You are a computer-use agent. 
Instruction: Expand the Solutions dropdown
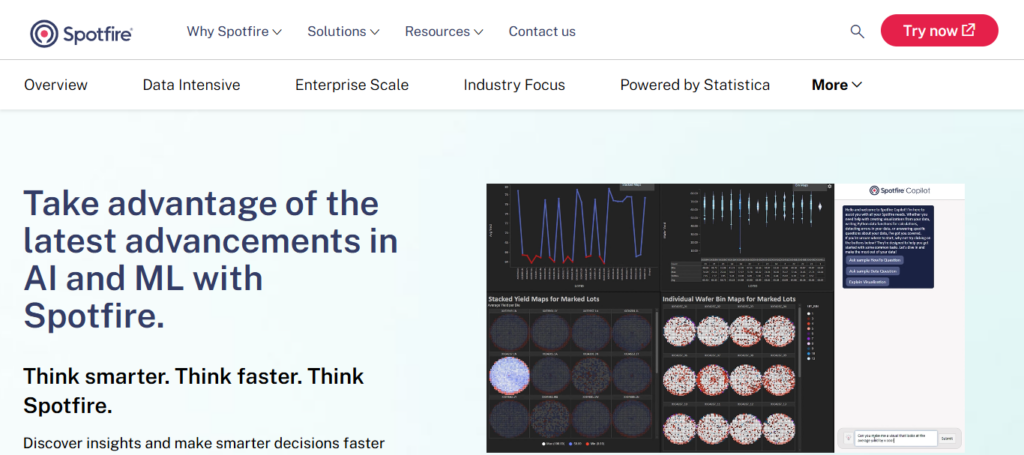tap(344, 31)
